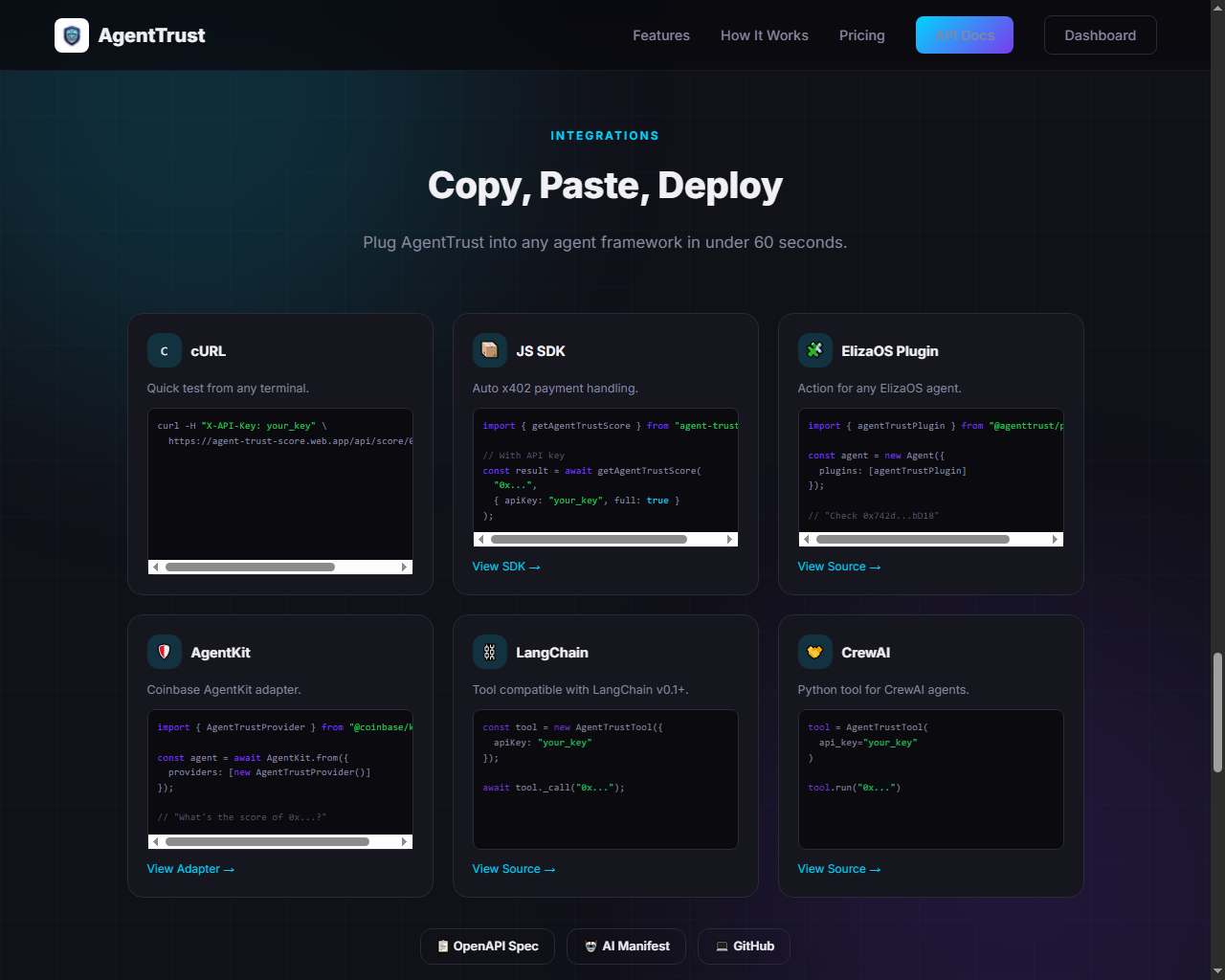Click the CrewAI card icon
The image size is (1225, 980).
point(815,653)
